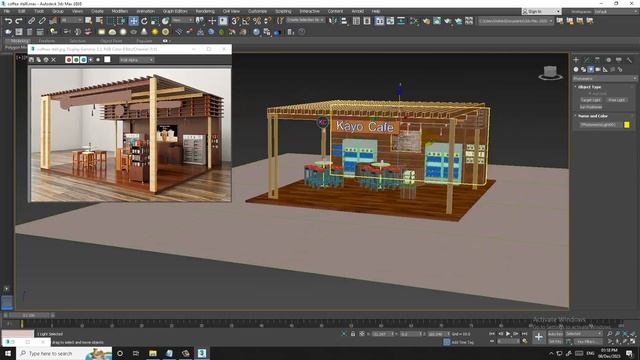Click the yellow object color swatch

[627, 124]
